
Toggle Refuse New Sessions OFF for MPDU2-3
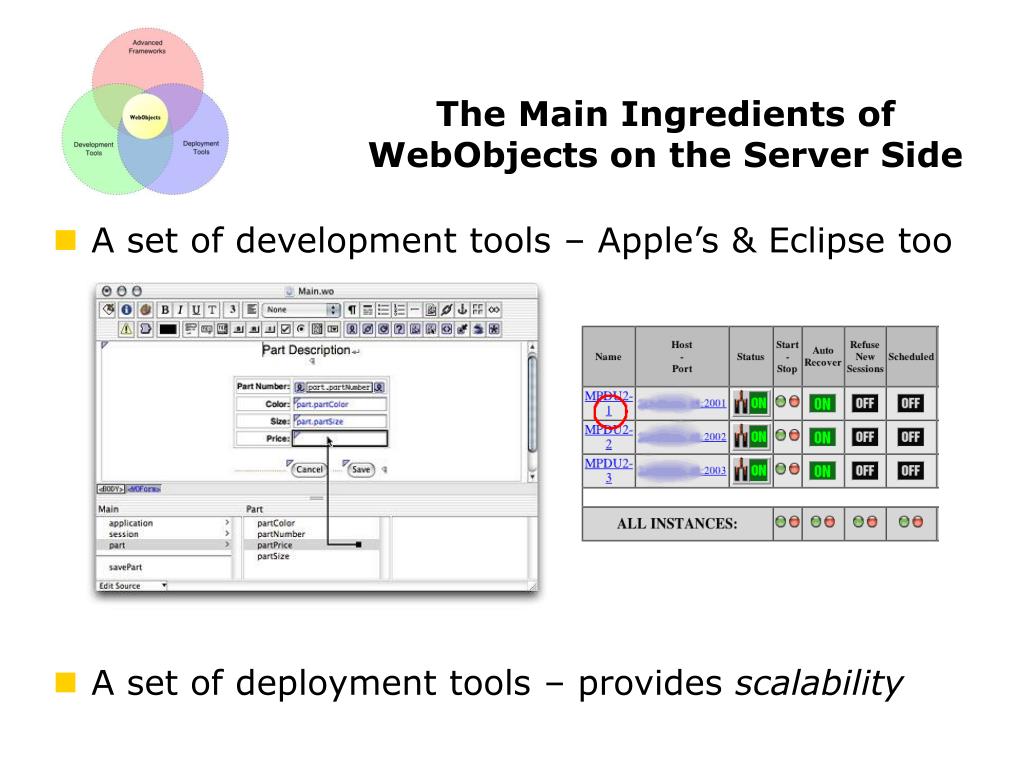865,470
